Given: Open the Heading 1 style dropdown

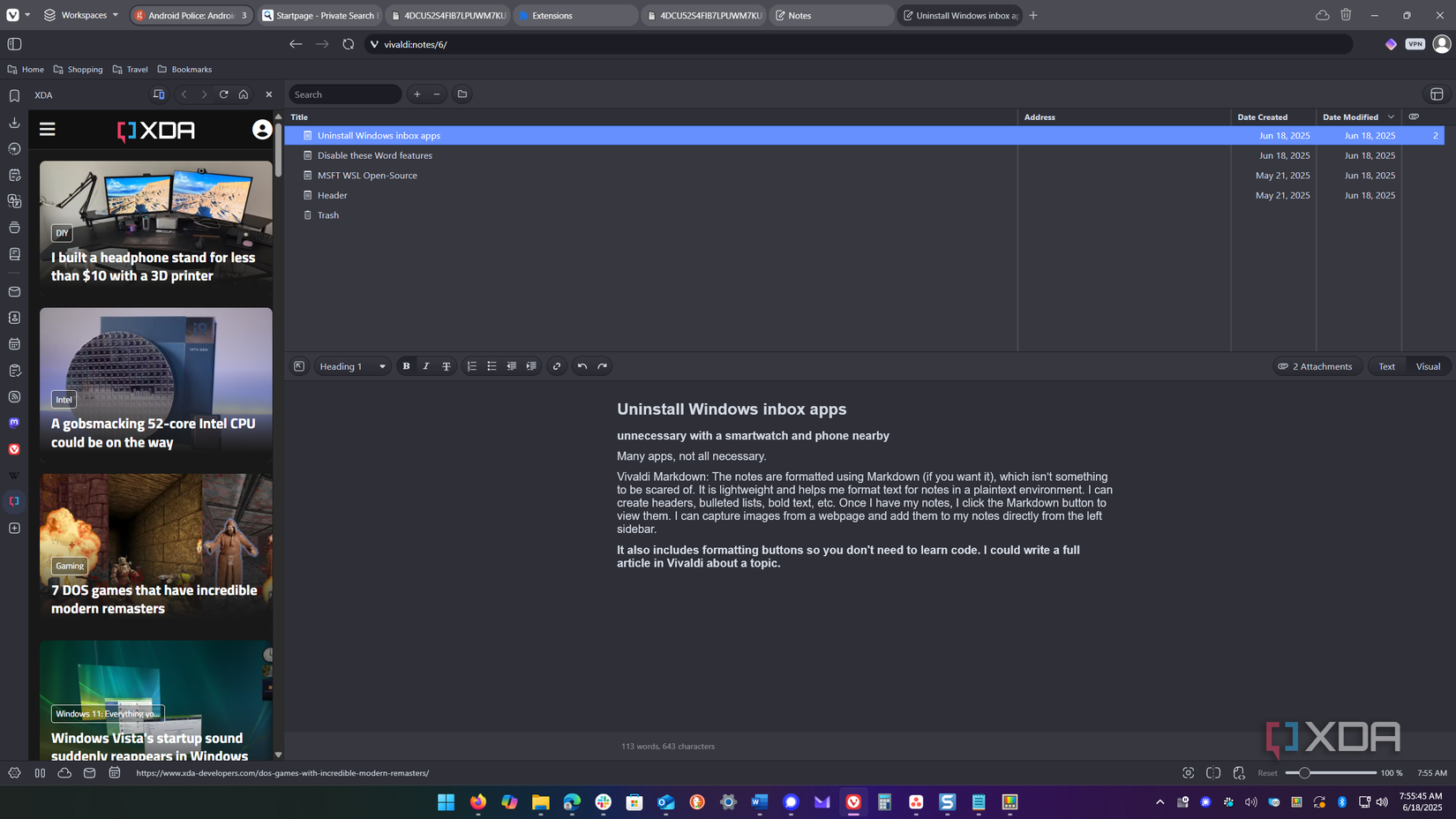Looking at the screenshot, I should coord(352,366).
